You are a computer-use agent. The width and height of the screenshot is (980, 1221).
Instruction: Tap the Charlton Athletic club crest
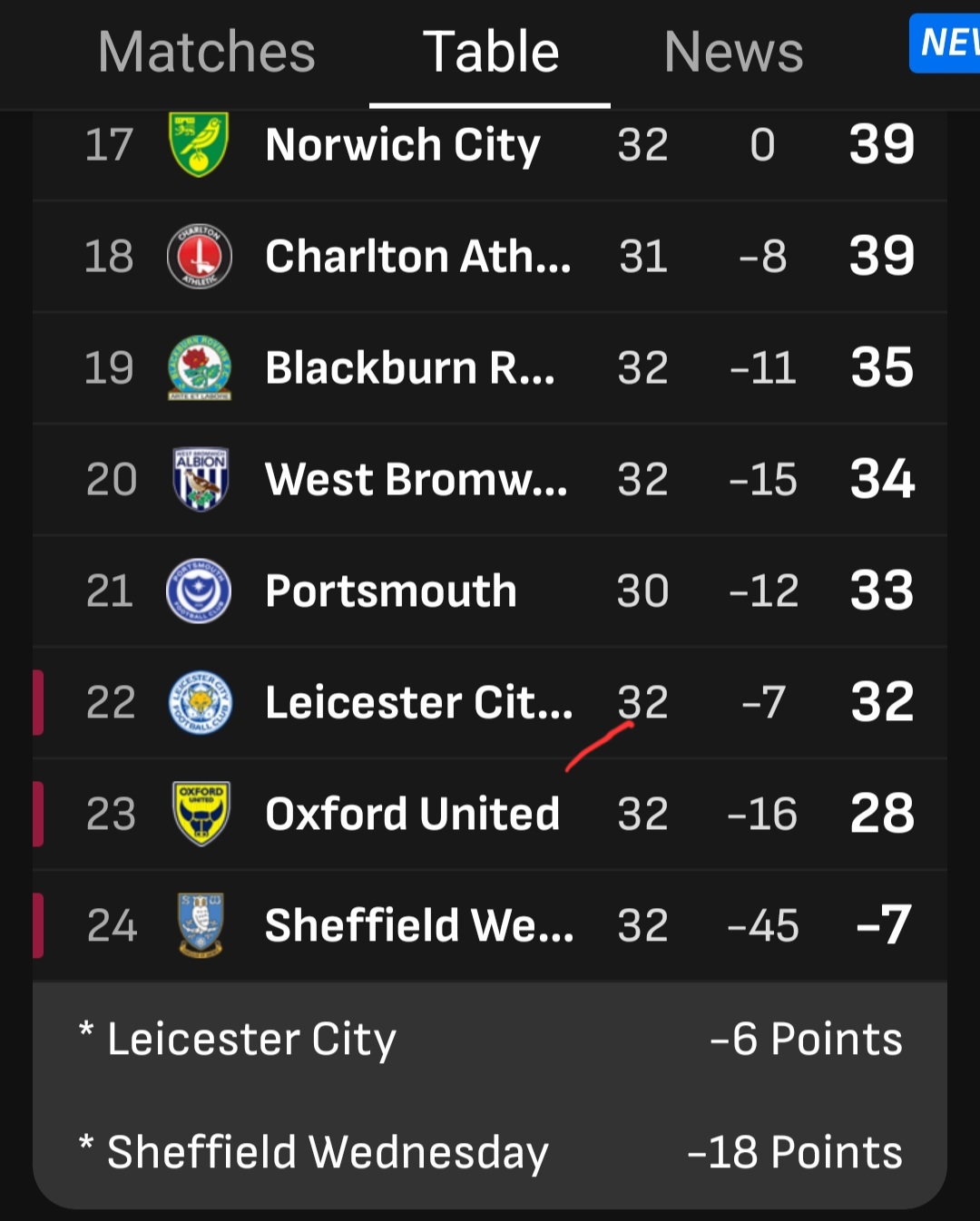(200, 256)
